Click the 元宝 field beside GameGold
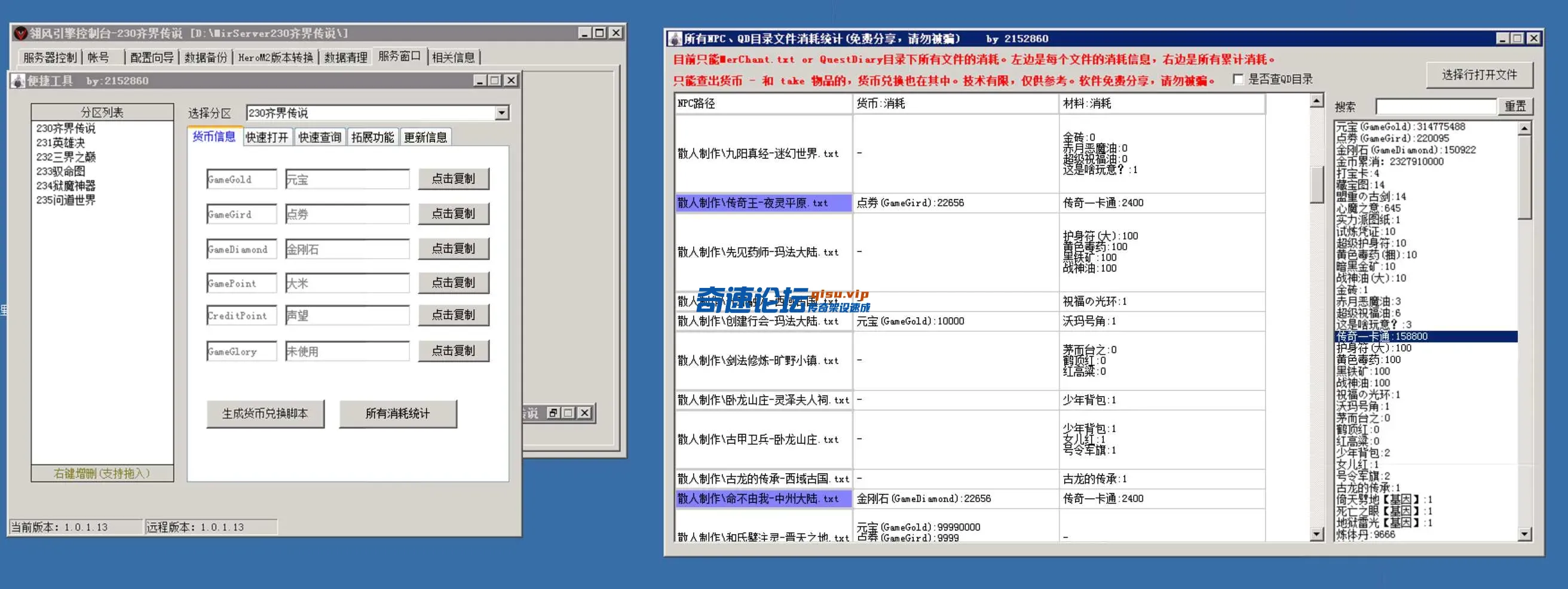 tap(347, 179)
